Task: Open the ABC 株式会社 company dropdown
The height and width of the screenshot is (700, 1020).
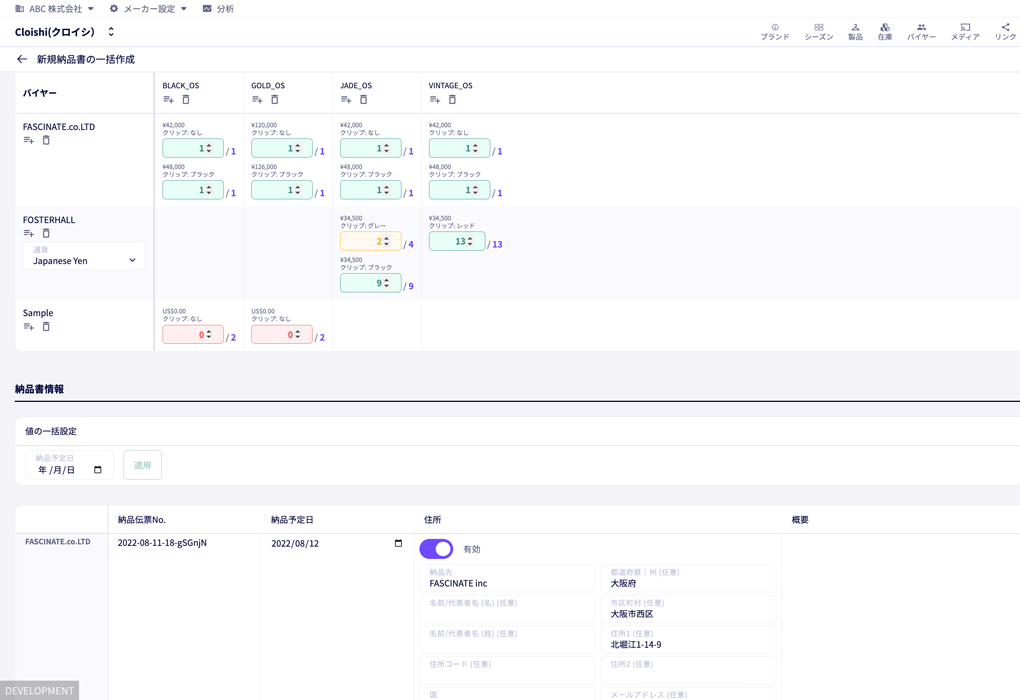Action: (55, 8)
